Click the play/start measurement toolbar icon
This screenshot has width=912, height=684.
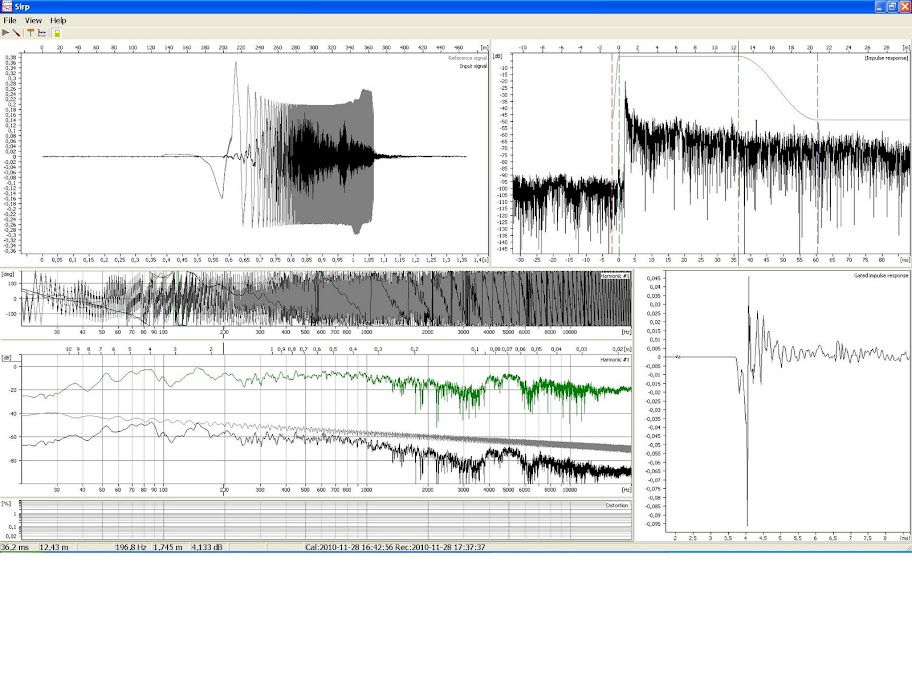(6, 33)
